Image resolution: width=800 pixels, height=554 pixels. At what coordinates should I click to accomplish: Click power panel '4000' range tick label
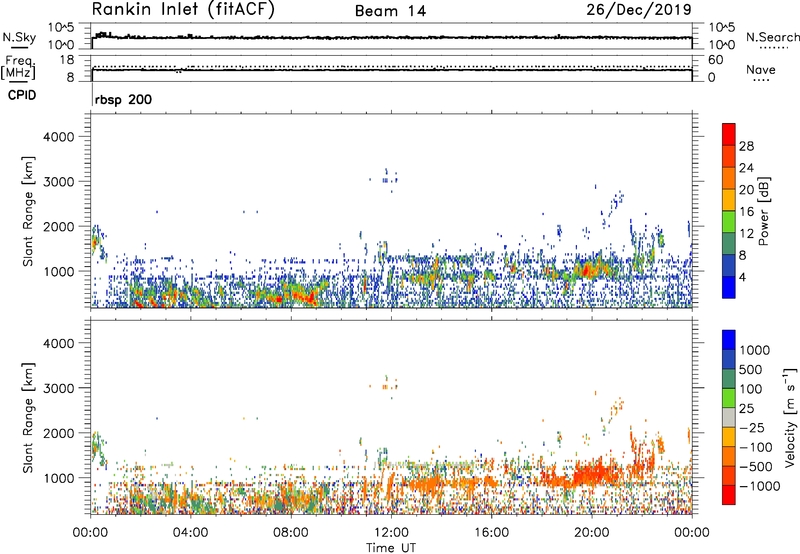(x=59, y=137)
